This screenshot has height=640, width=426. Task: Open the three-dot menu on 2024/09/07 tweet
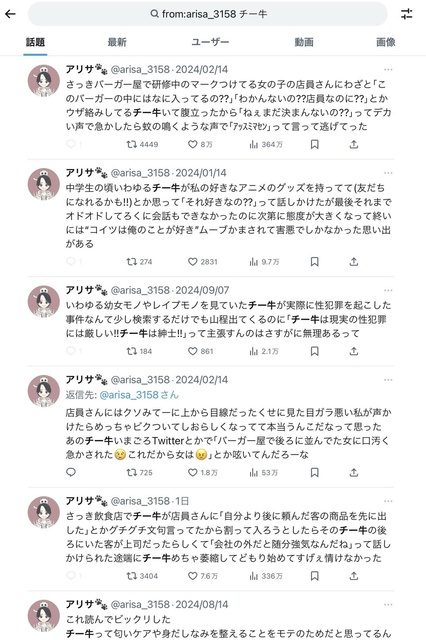click(x=388, y=291)
